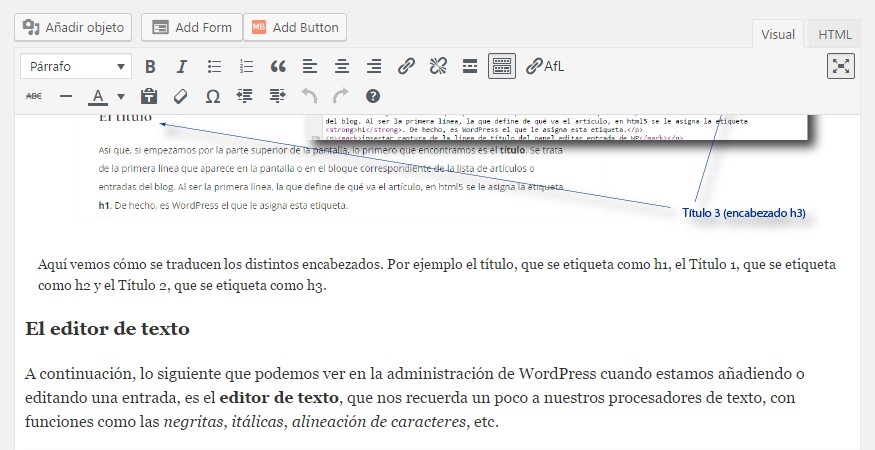Click the bold words 'editor de texto' in paragraph

click(x=279, y=398)
